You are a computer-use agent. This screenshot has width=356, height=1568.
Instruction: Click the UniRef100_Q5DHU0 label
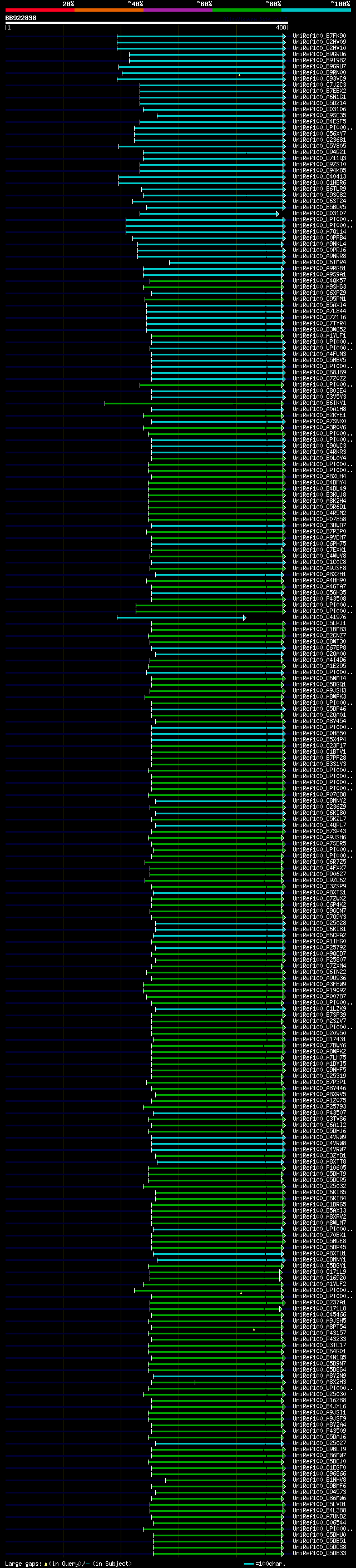coord(319,1535)
